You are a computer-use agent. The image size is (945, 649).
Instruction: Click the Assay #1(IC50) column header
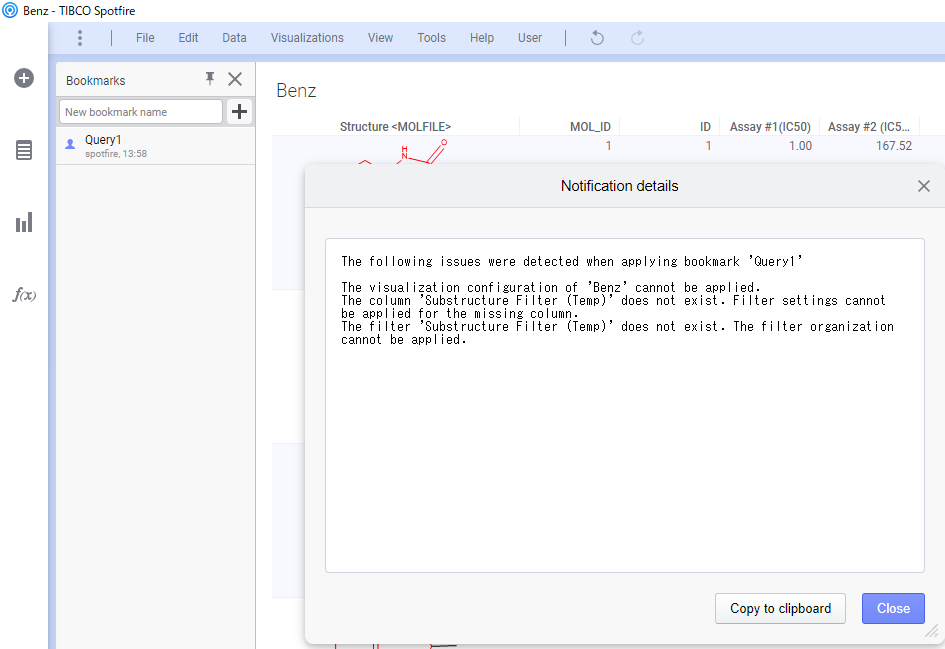770,127
